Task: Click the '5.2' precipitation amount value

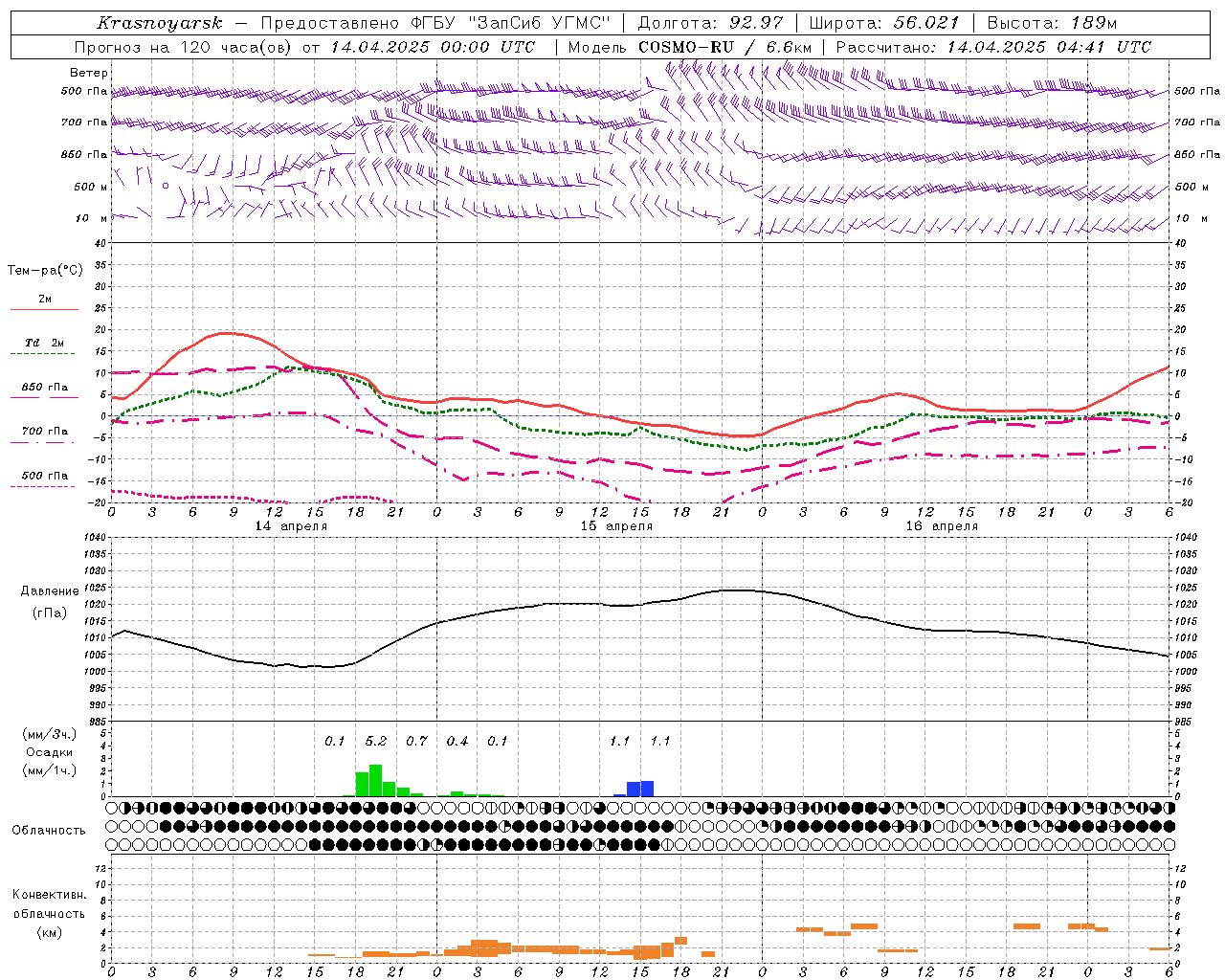Action: tap(375, 741)
